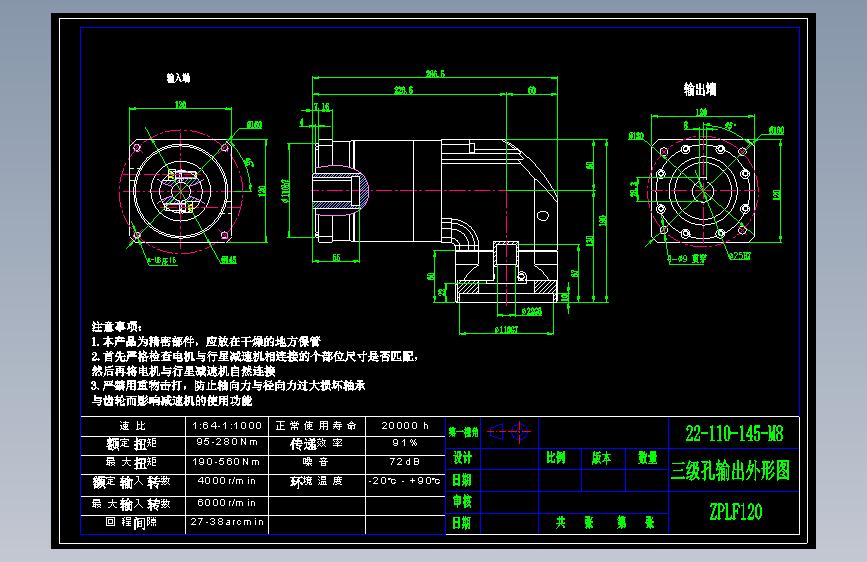Click the noise value '72dB'
This screenshot has height=562, width=867.
[405, 461]
